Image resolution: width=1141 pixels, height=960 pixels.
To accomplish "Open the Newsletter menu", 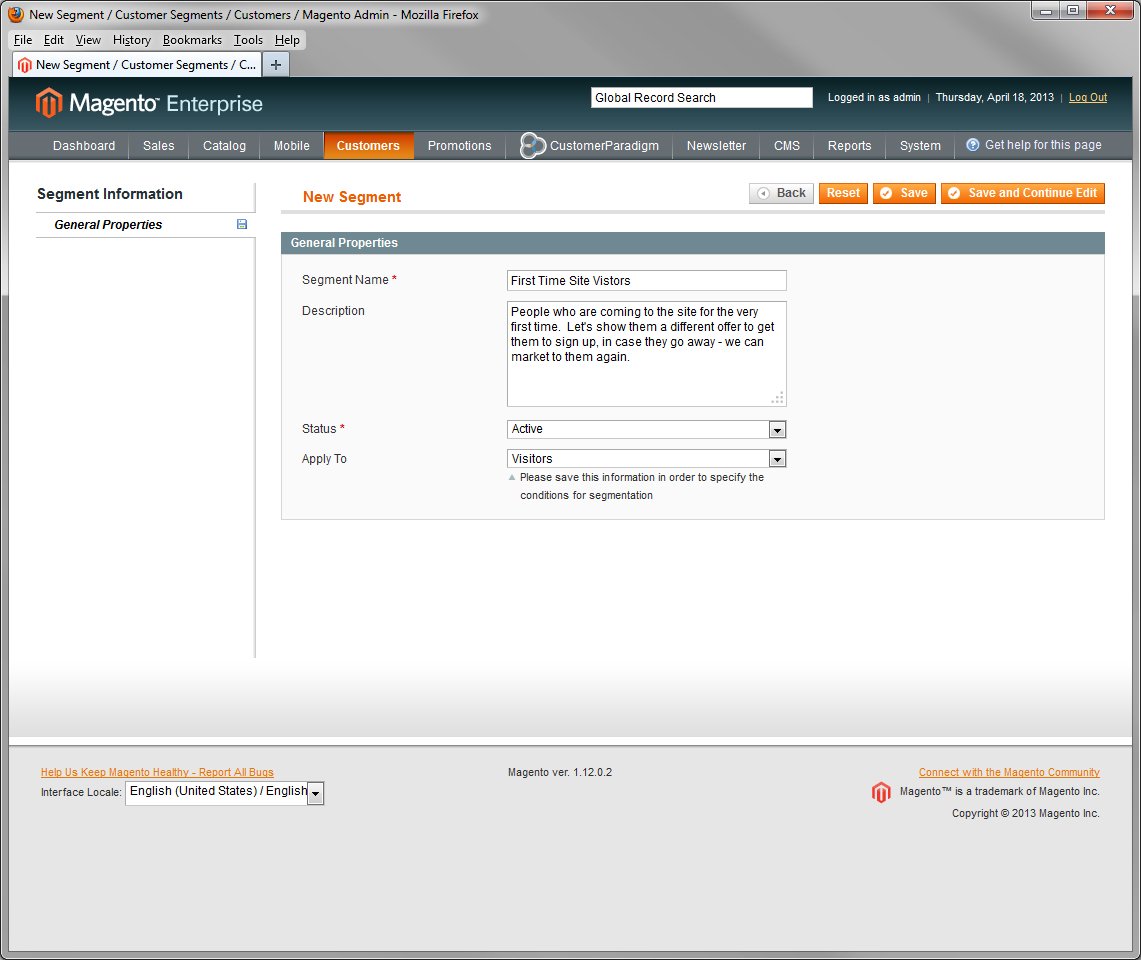I will pyautogui.click(x=716, y=146).
